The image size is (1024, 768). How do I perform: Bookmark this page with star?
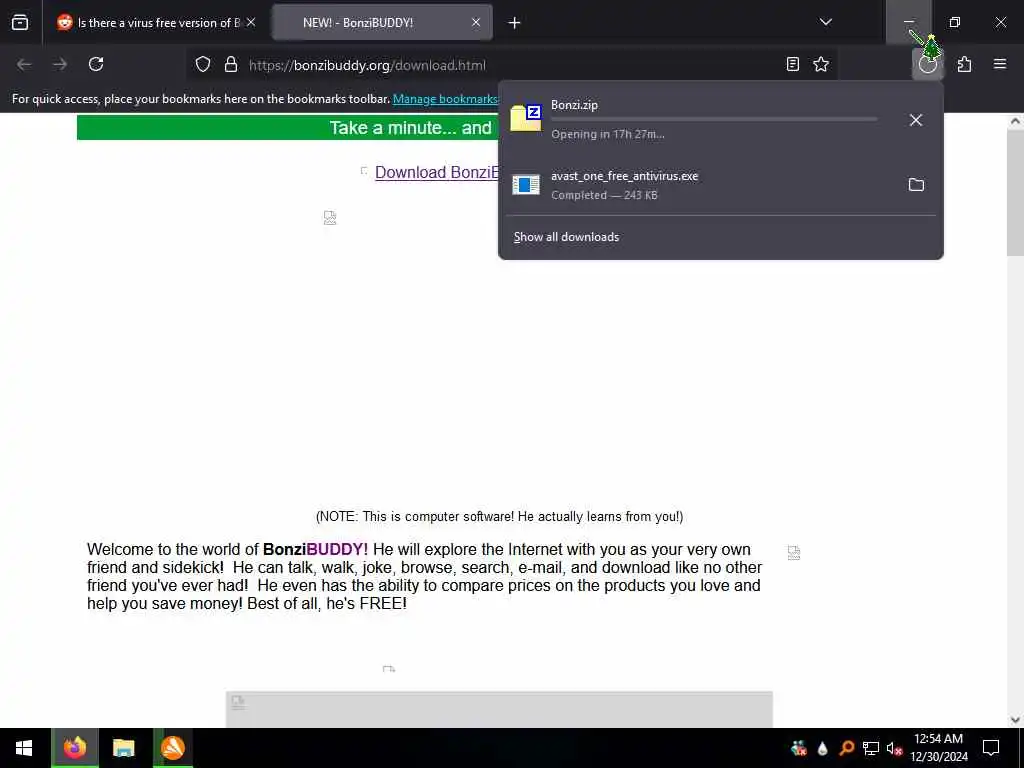coord(821,64)
